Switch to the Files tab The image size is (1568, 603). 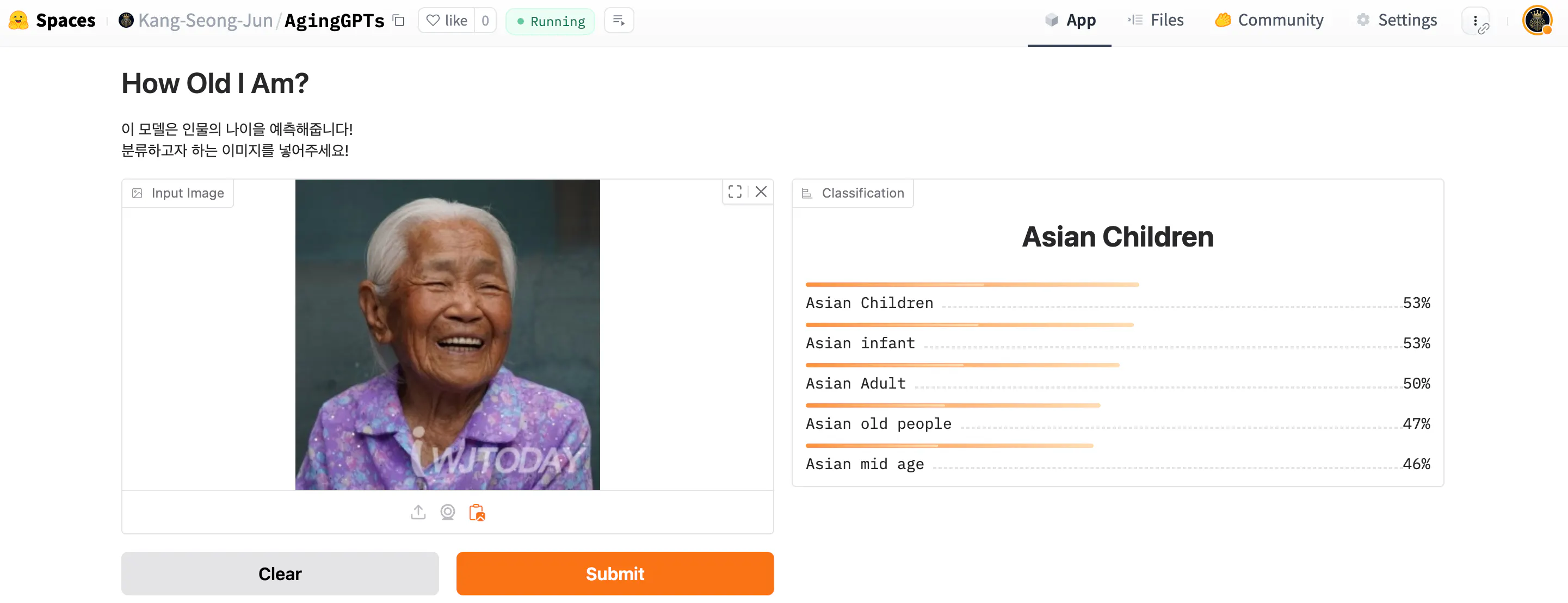1155,21
